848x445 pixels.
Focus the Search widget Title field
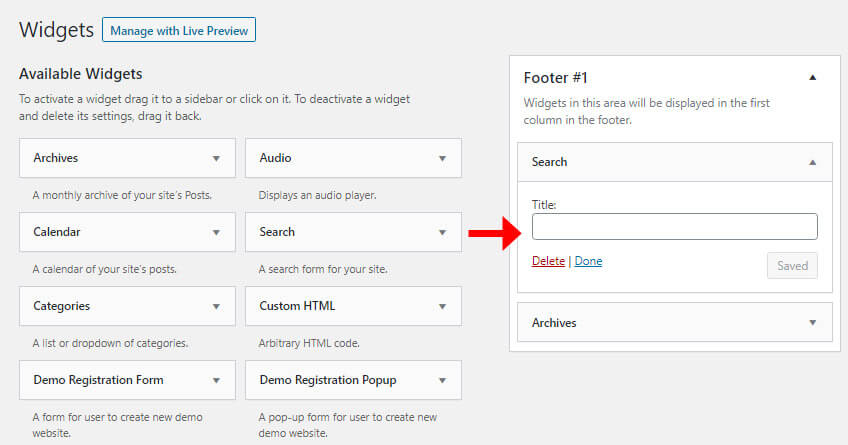[674, 227]
